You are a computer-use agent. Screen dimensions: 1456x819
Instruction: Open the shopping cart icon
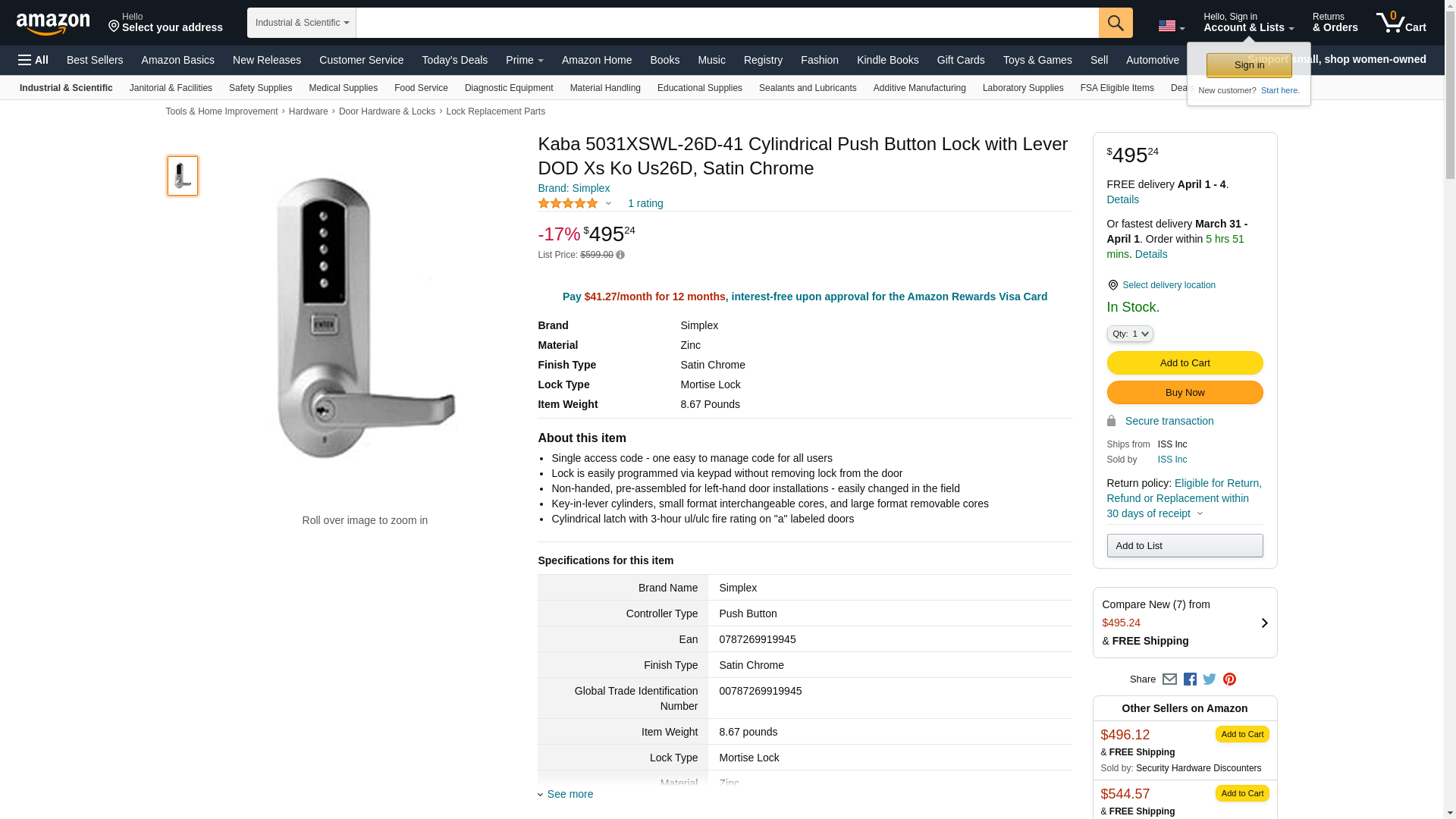(1401, 23)
